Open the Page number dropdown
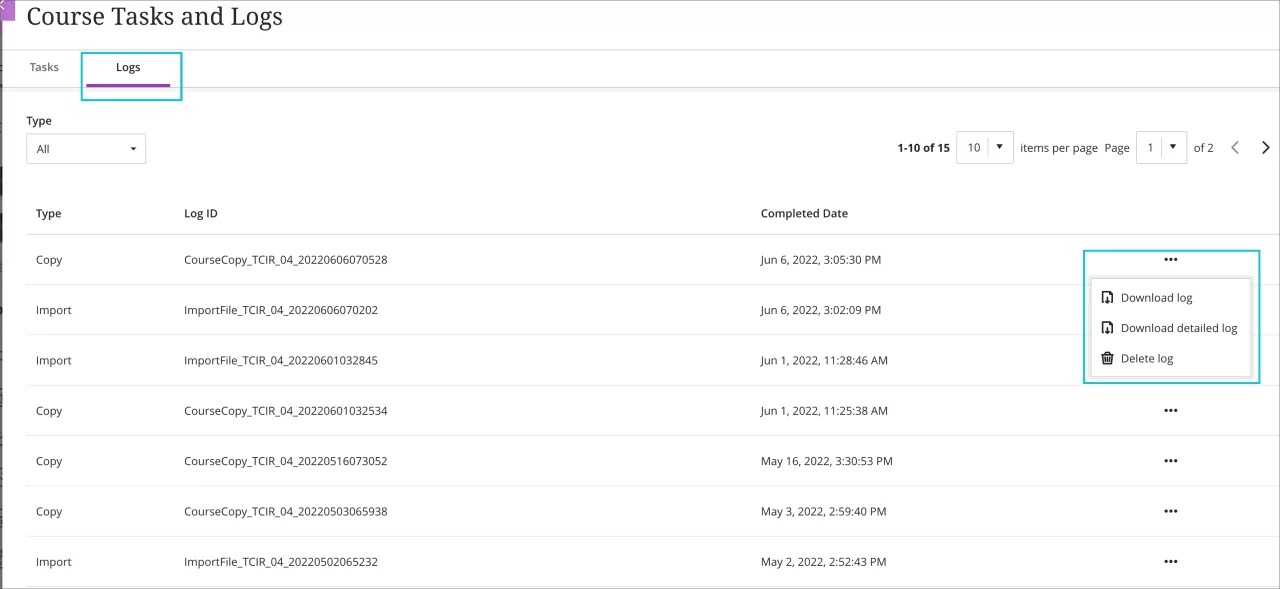1280x589 pixels. [1161, 147]
